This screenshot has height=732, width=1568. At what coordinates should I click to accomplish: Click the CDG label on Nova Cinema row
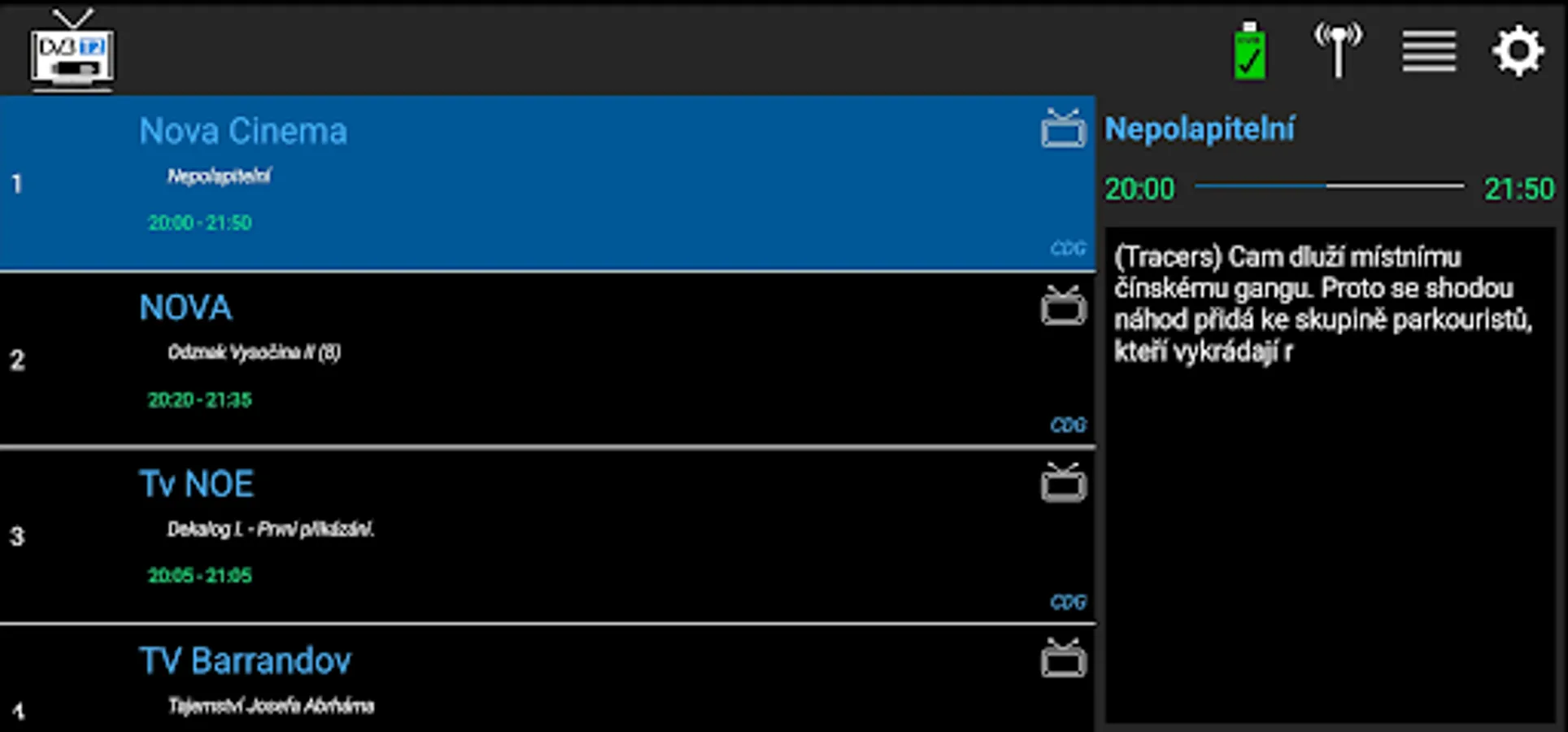(1068, 248)
